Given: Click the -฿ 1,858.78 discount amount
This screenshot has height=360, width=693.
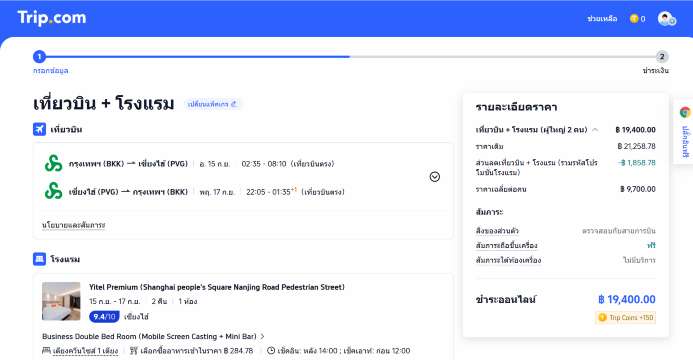Looking at the screenshot, I should [637, 163].
